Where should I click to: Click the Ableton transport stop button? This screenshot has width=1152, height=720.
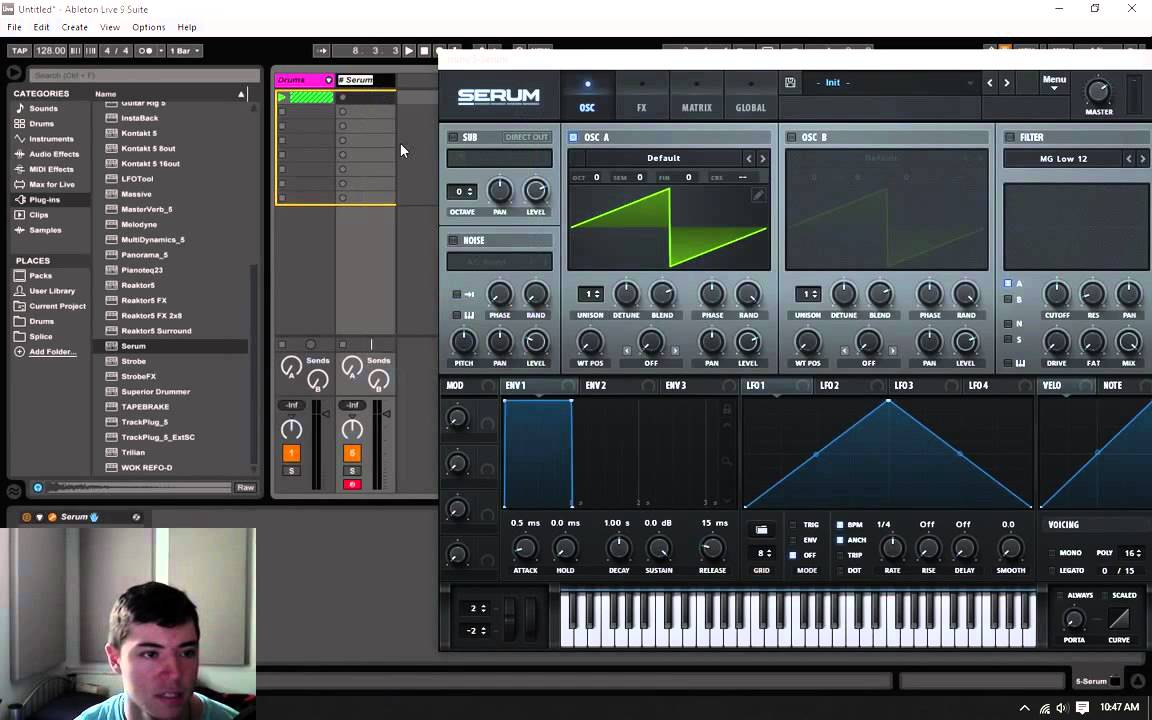click(424, 51)
